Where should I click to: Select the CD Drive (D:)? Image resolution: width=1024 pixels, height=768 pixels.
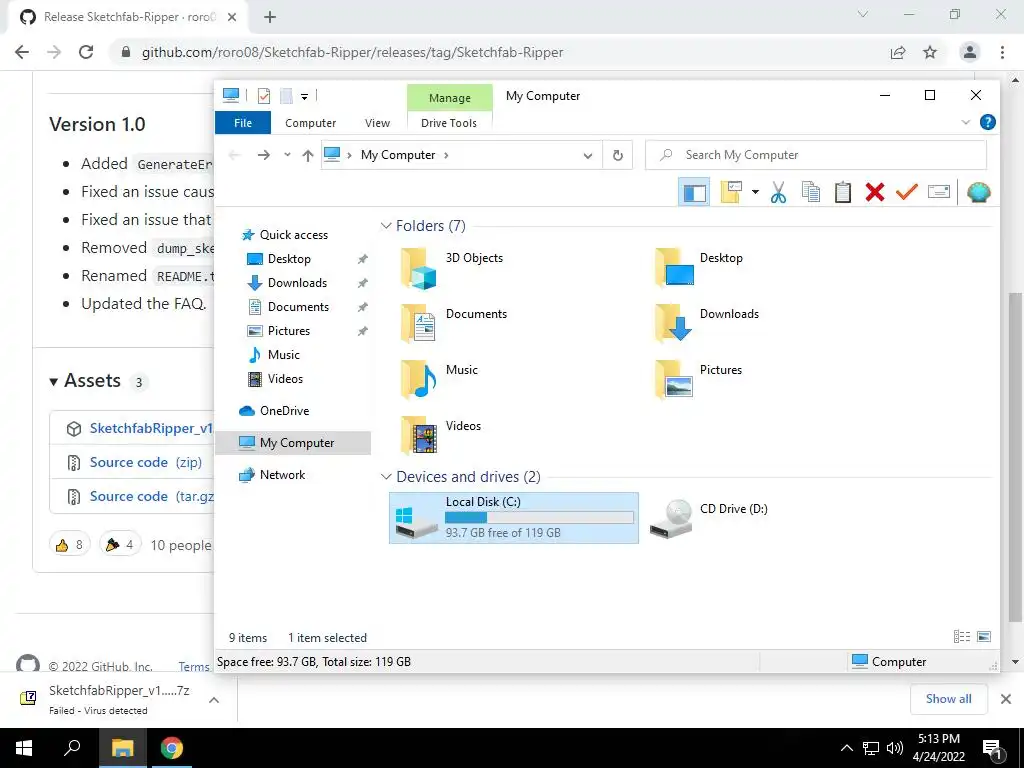coord(709,518)
